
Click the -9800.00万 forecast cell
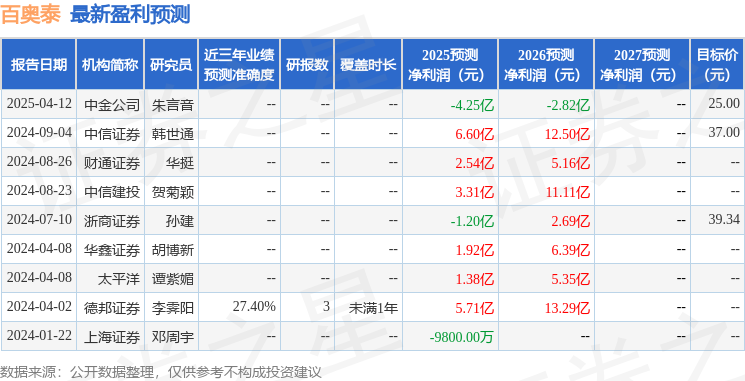(x=461, y=337)
